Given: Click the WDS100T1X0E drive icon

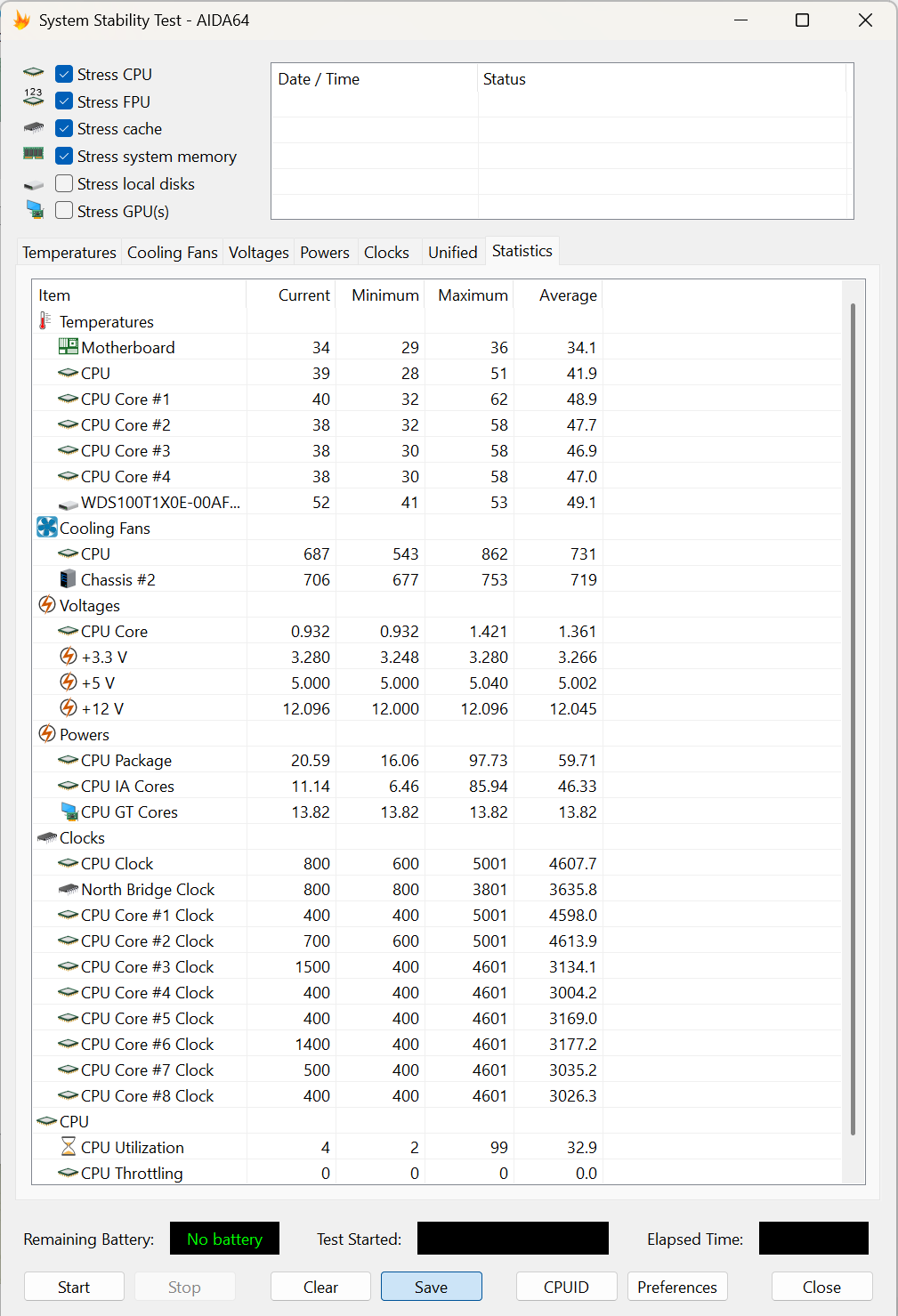Looking at the screenshot, I should (69, 504).
